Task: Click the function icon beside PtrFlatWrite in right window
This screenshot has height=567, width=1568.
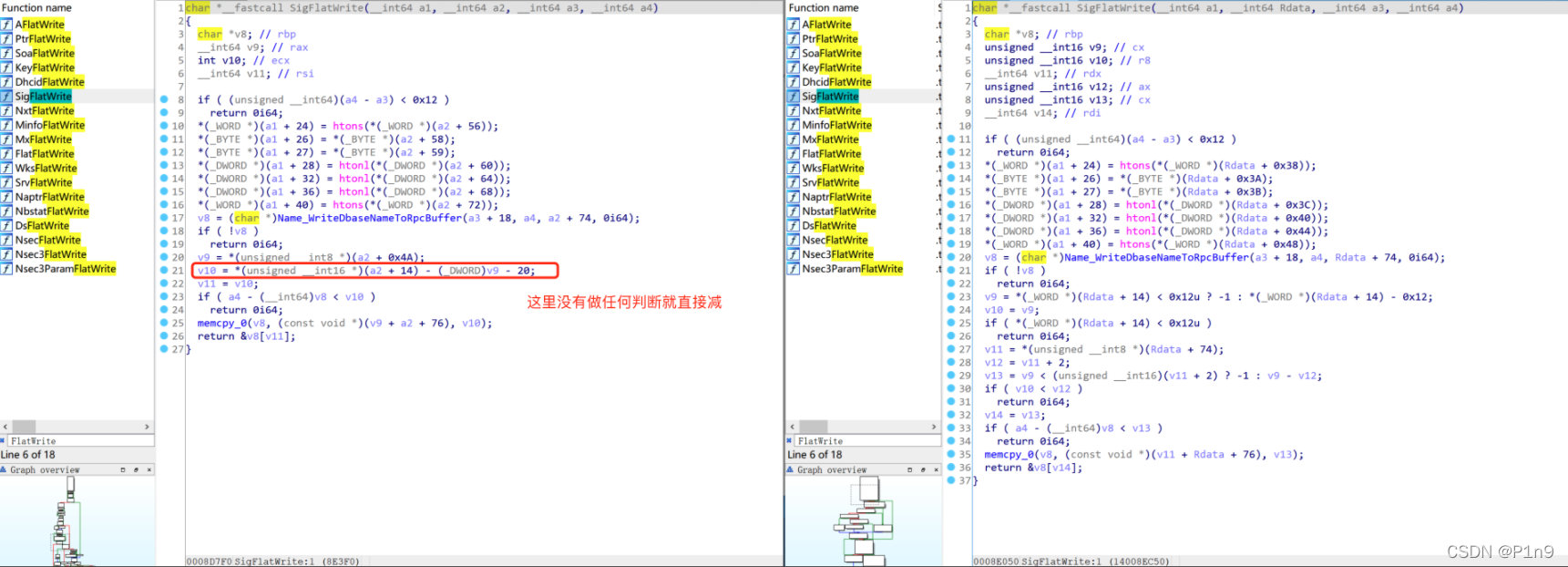Action: pyautogui.click(x=794, y=39)
